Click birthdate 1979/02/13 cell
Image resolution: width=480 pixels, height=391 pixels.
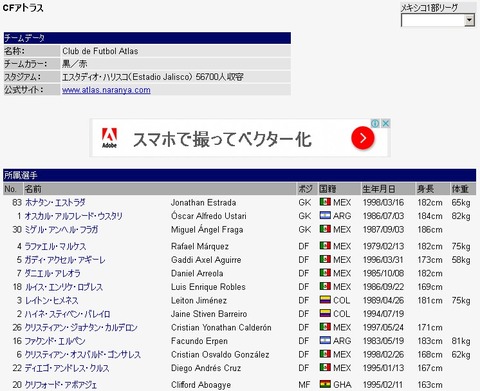coord(383,246)
